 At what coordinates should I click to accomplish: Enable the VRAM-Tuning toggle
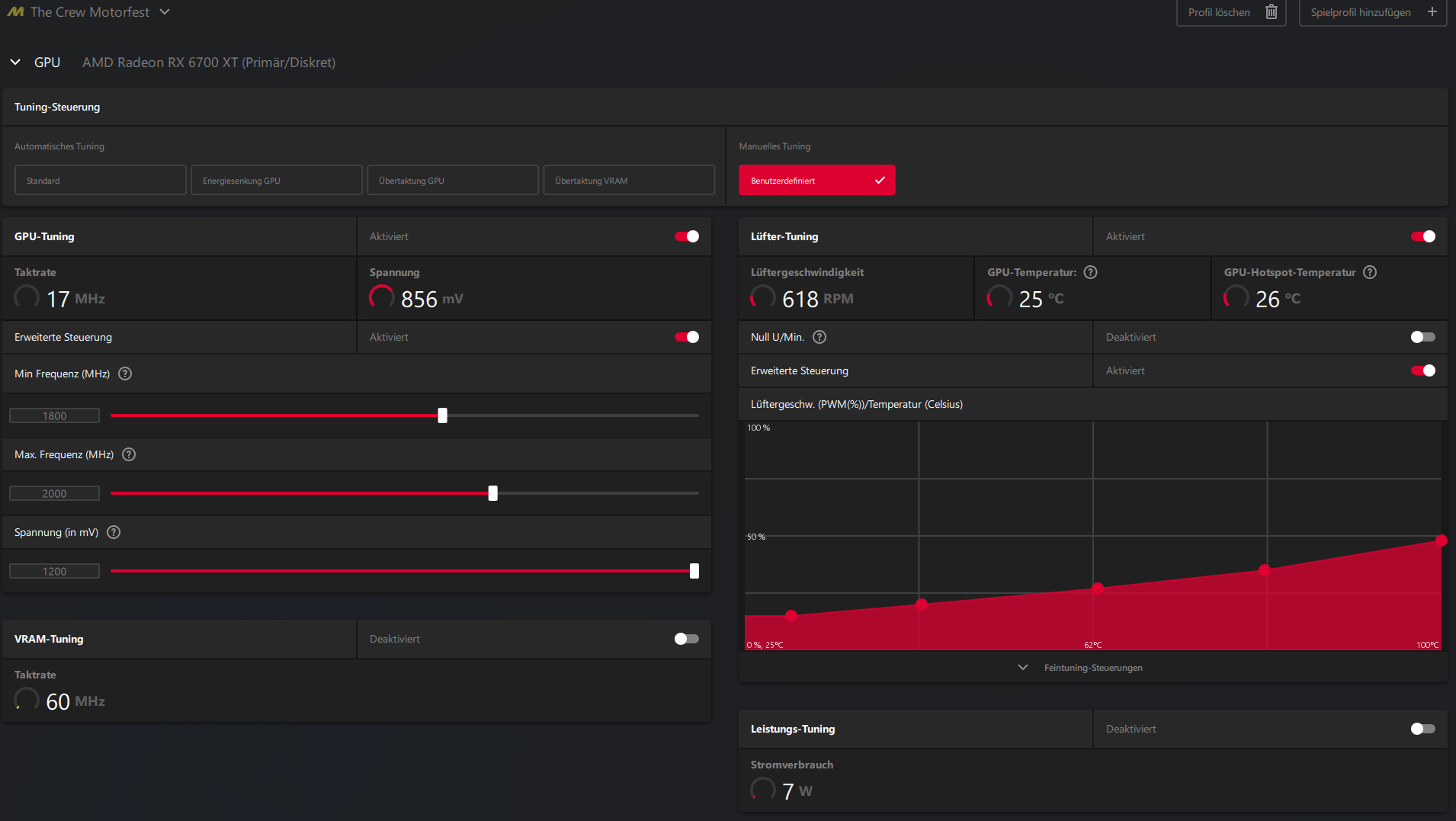coord(687,639)
